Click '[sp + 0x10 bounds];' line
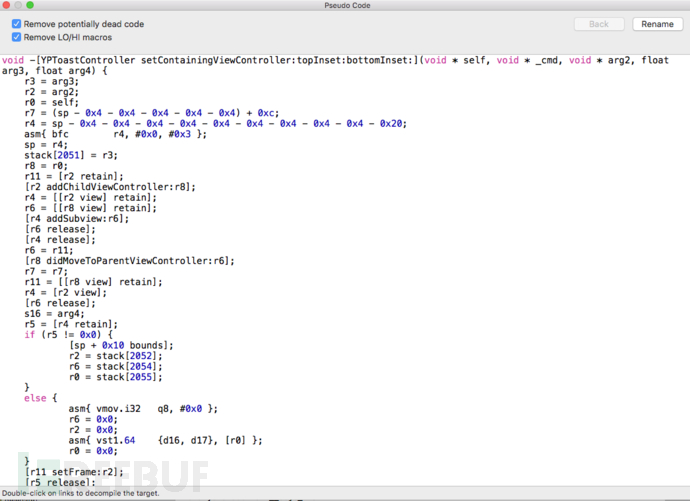690x501 pixels. click(x=121, y=345)
